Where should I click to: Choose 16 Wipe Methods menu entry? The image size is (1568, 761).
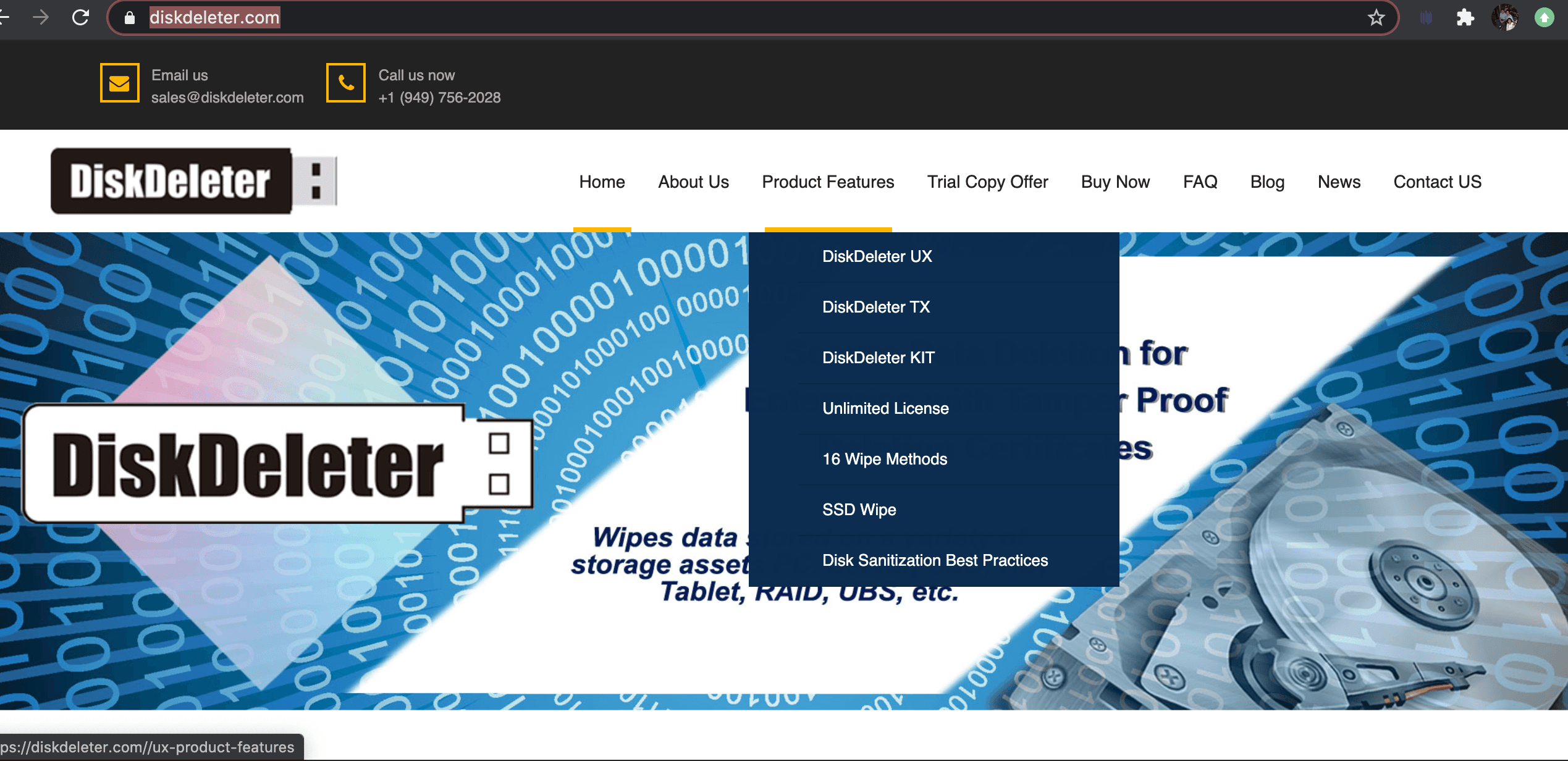coord(884,459)
